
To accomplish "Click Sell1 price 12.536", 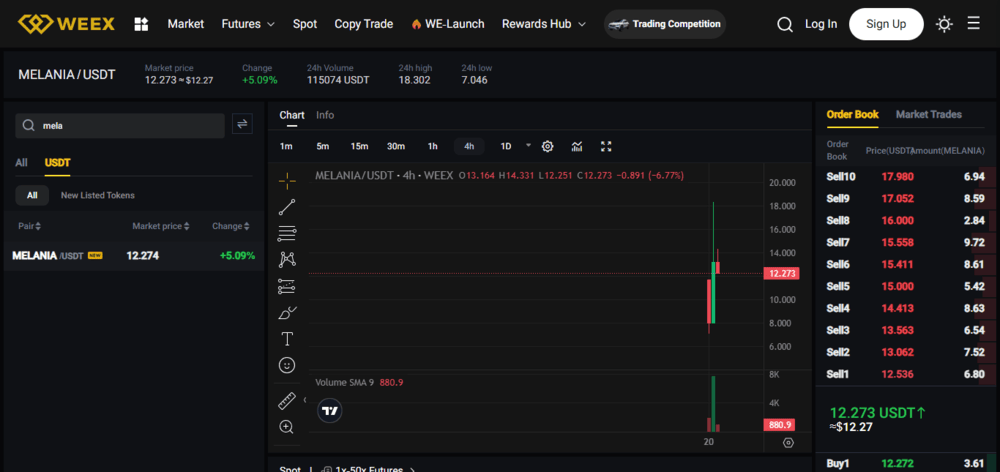I will [897, 374].
